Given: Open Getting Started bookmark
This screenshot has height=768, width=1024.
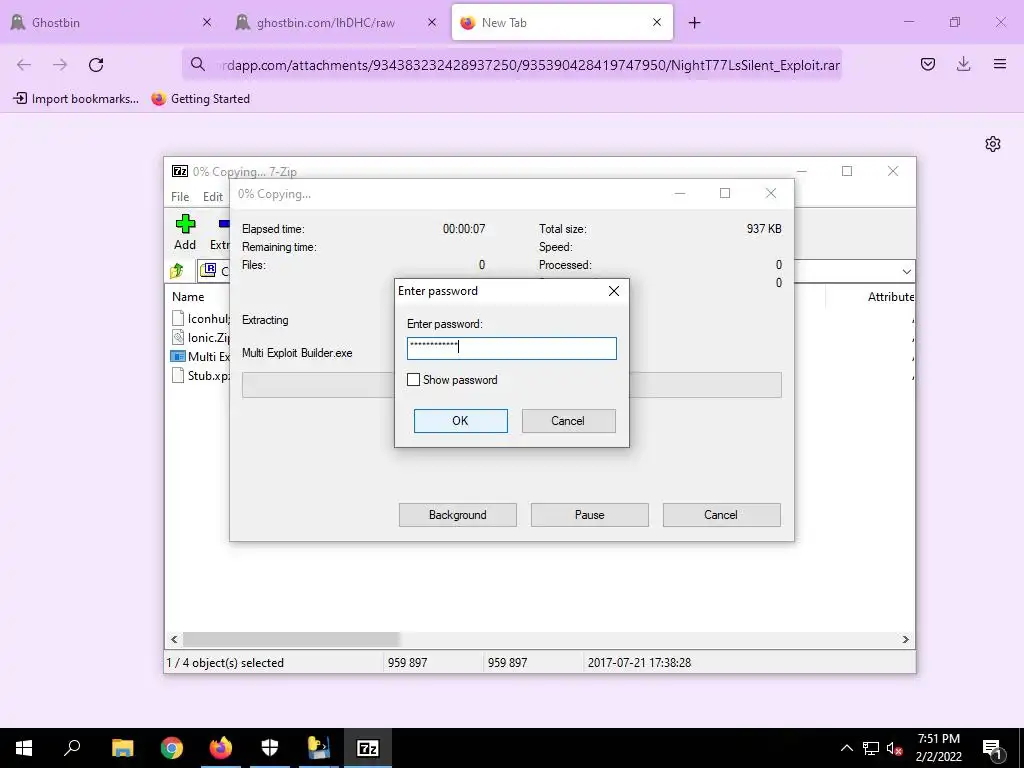Looking at the screenshot, I should (x=200, y=99).
